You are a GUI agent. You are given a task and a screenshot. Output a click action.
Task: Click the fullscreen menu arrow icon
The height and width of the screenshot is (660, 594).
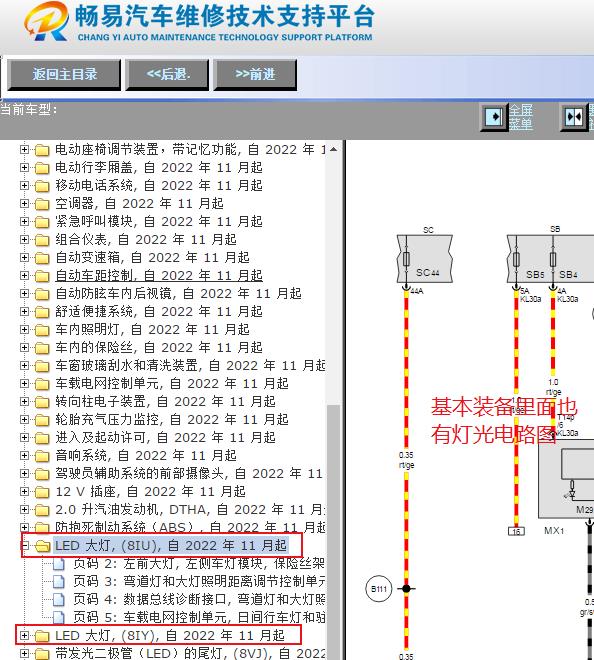tap(494, 116)
